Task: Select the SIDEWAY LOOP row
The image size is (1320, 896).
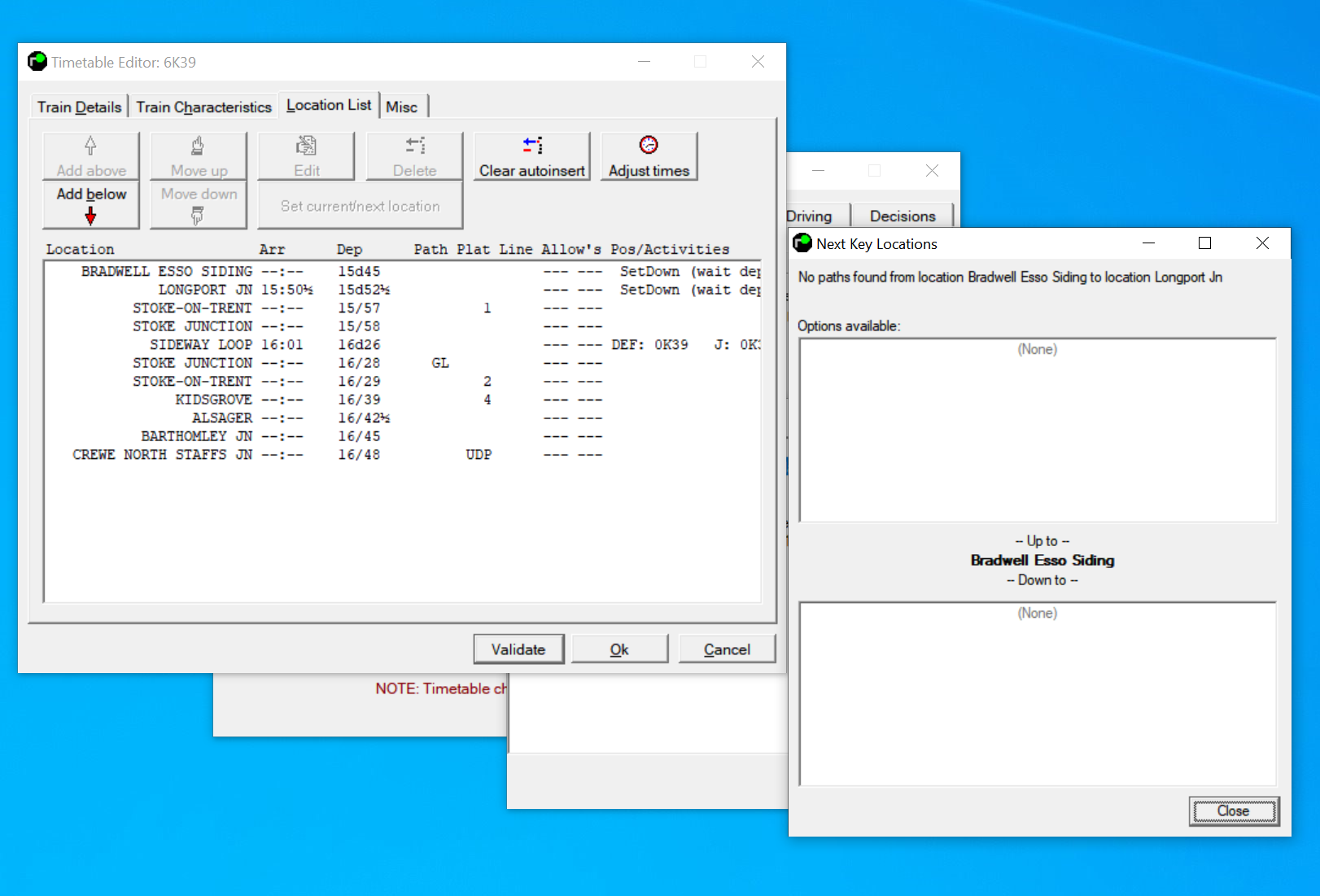Action: pyautogui.click(x=403, y=344)
